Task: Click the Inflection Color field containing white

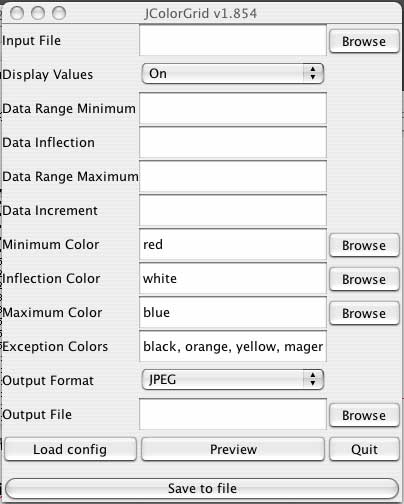Action: 233,279
